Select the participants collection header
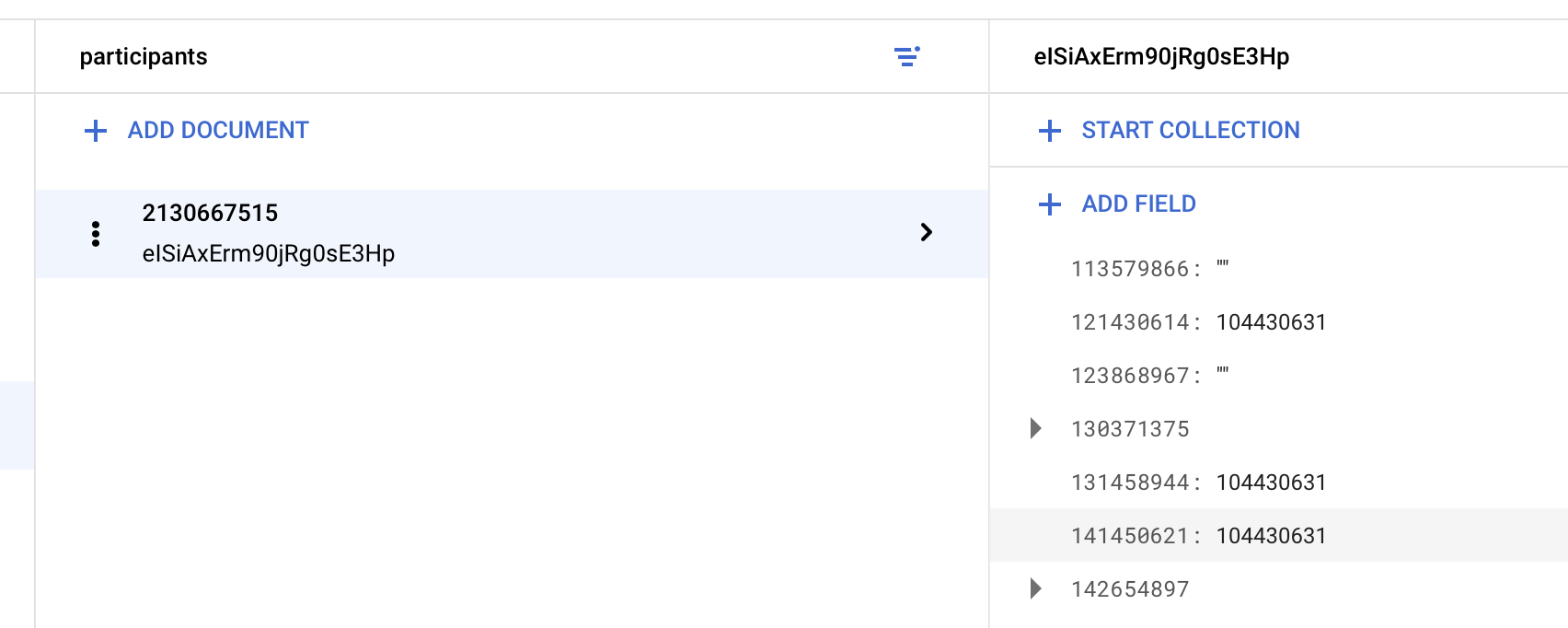 pyautogui.click(x=144, y=57)
